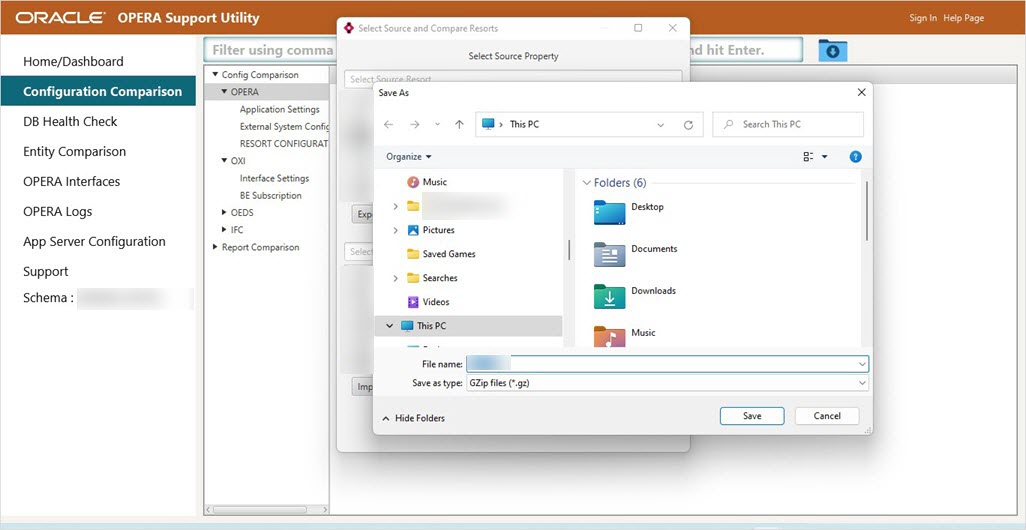This screenshot has width=1026, height=530.
Task: Open Save as type dropdown
Action: [x=862, y=383]
